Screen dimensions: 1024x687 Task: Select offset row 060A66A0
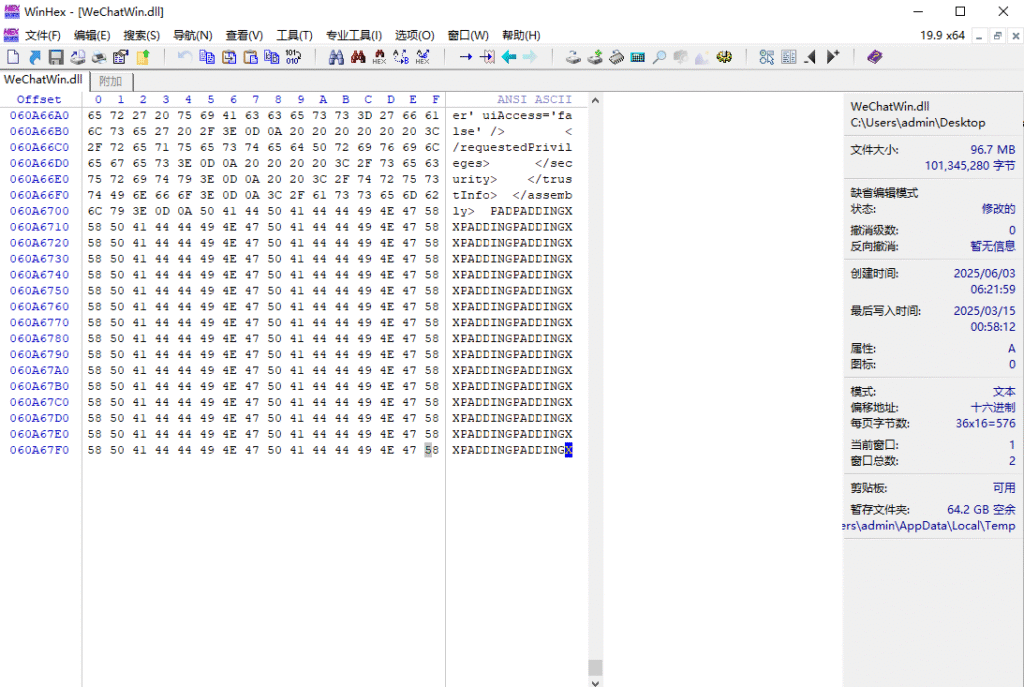coord(39,116)
